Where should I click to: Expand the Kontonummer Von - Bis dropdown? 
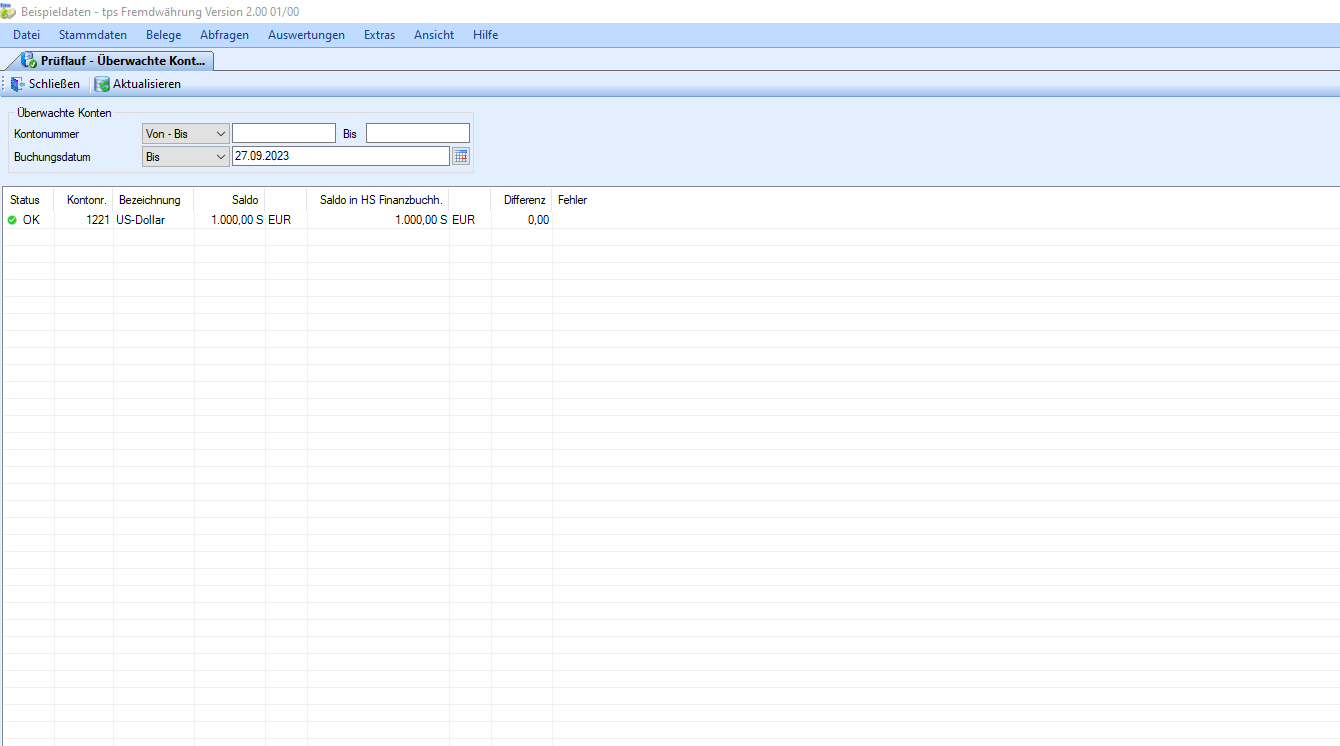(220, 134)
